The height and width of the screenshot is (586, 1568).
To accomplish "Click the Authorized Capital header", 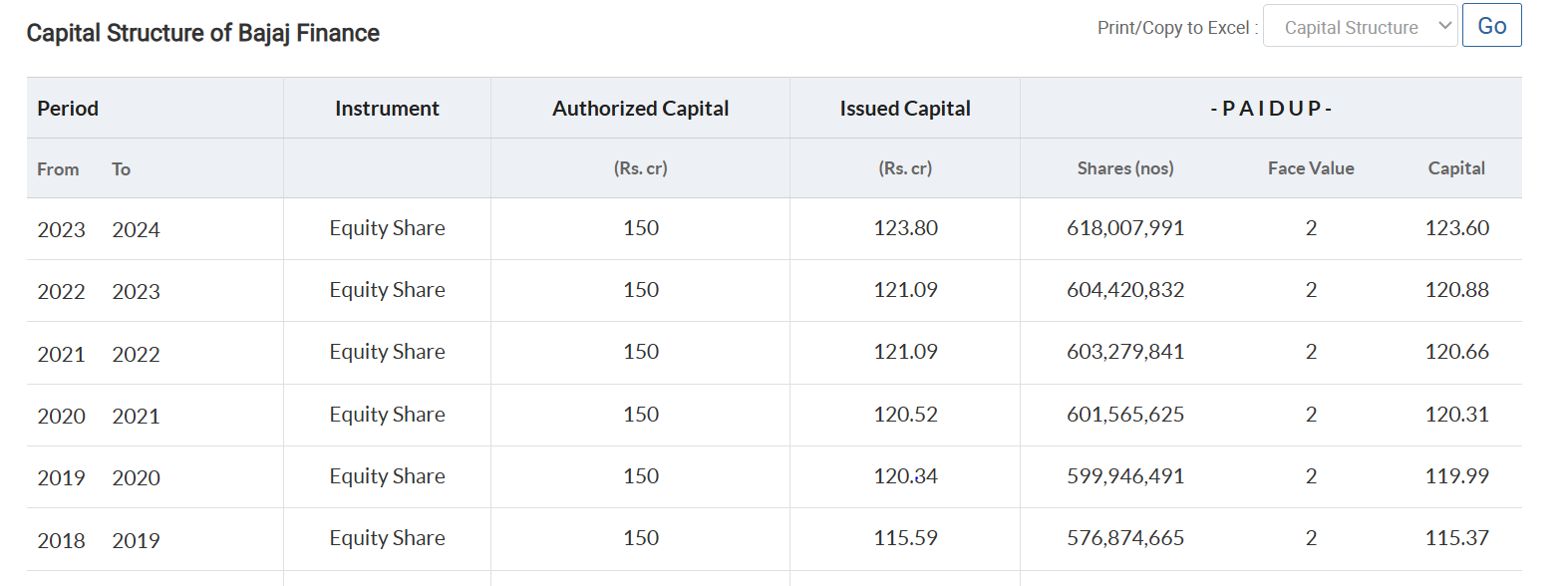I will [641, 109].
